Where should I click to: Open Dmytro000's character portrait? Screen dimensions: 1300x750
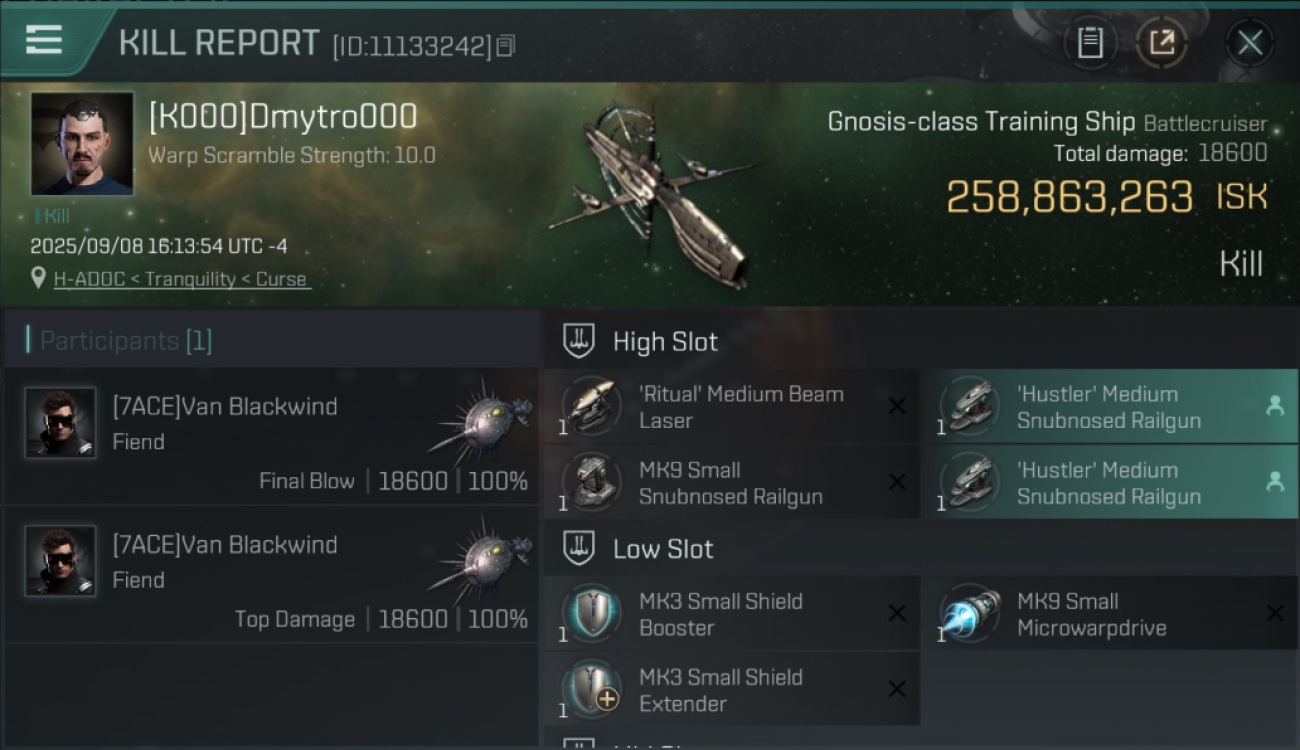click(x=82, y=144)
